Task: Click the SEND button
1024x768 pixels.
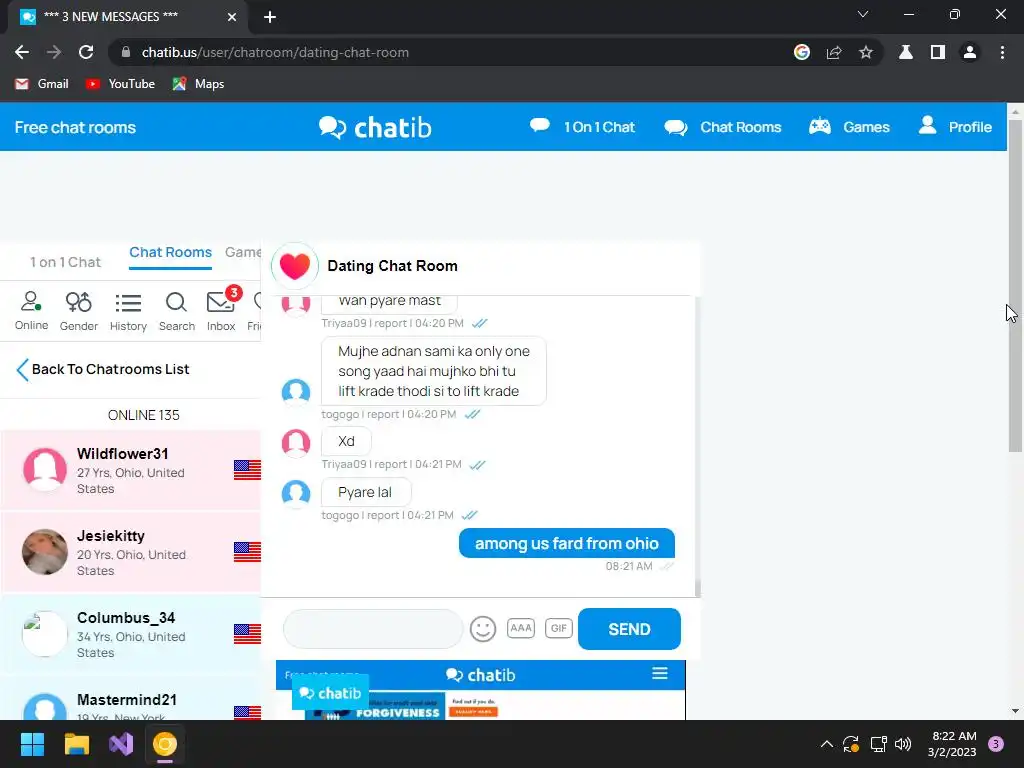Action: click(x=629, y=629)
